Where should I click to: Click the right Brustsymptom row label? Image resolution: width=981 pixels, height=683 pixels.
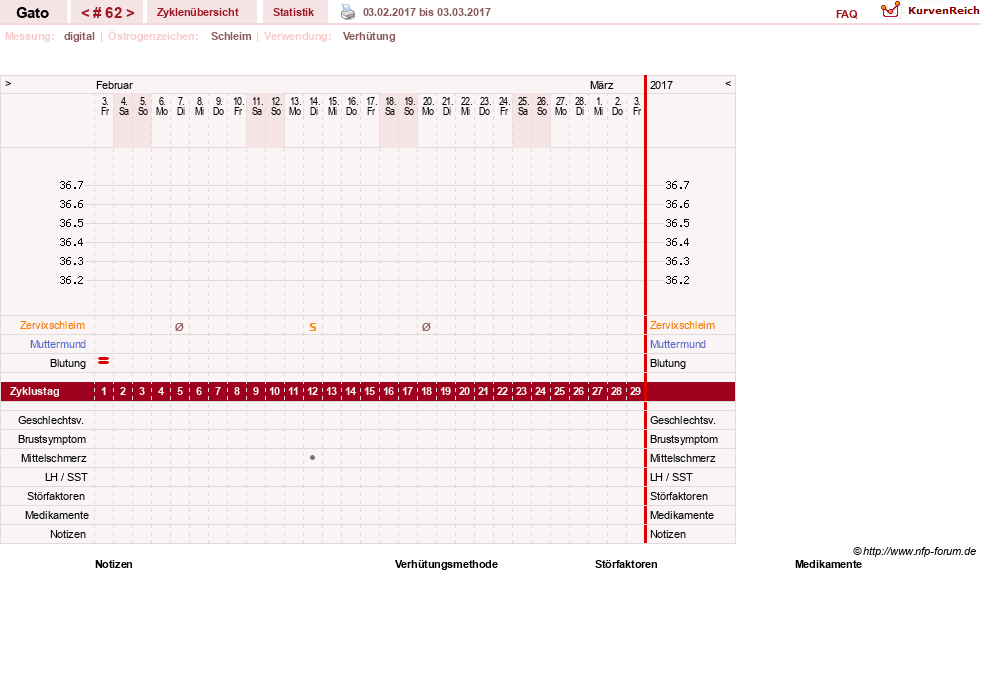(x=684, y=439)
